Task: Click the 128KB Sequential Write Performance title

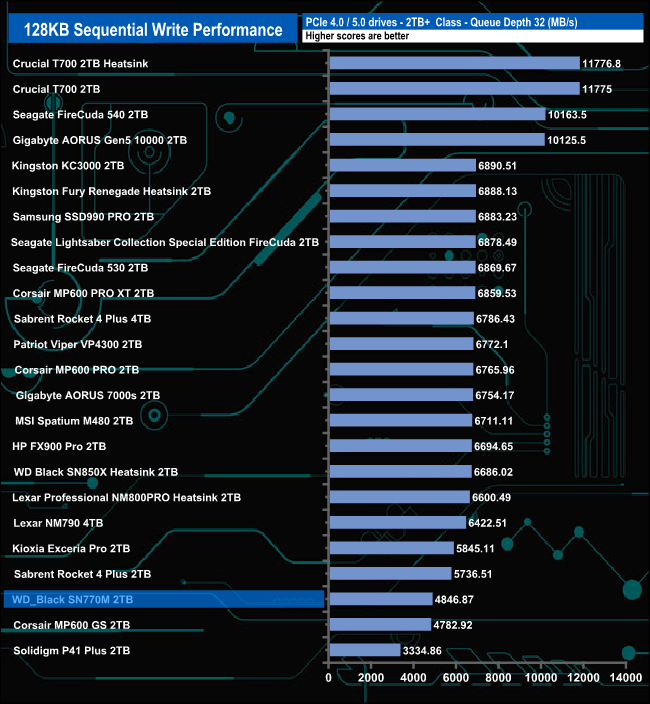Action: pyautogui.click(x=153, y=30)
